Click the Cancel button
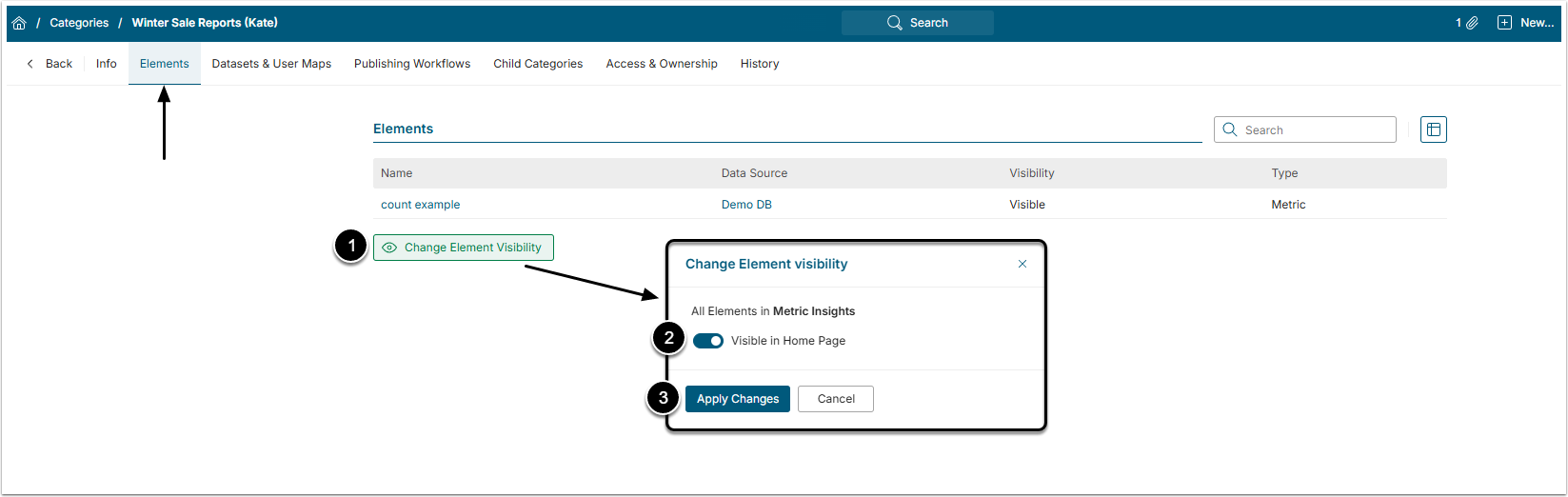Image resolution: width=1568 pixels, height=497 pixels. click(836, 399)
